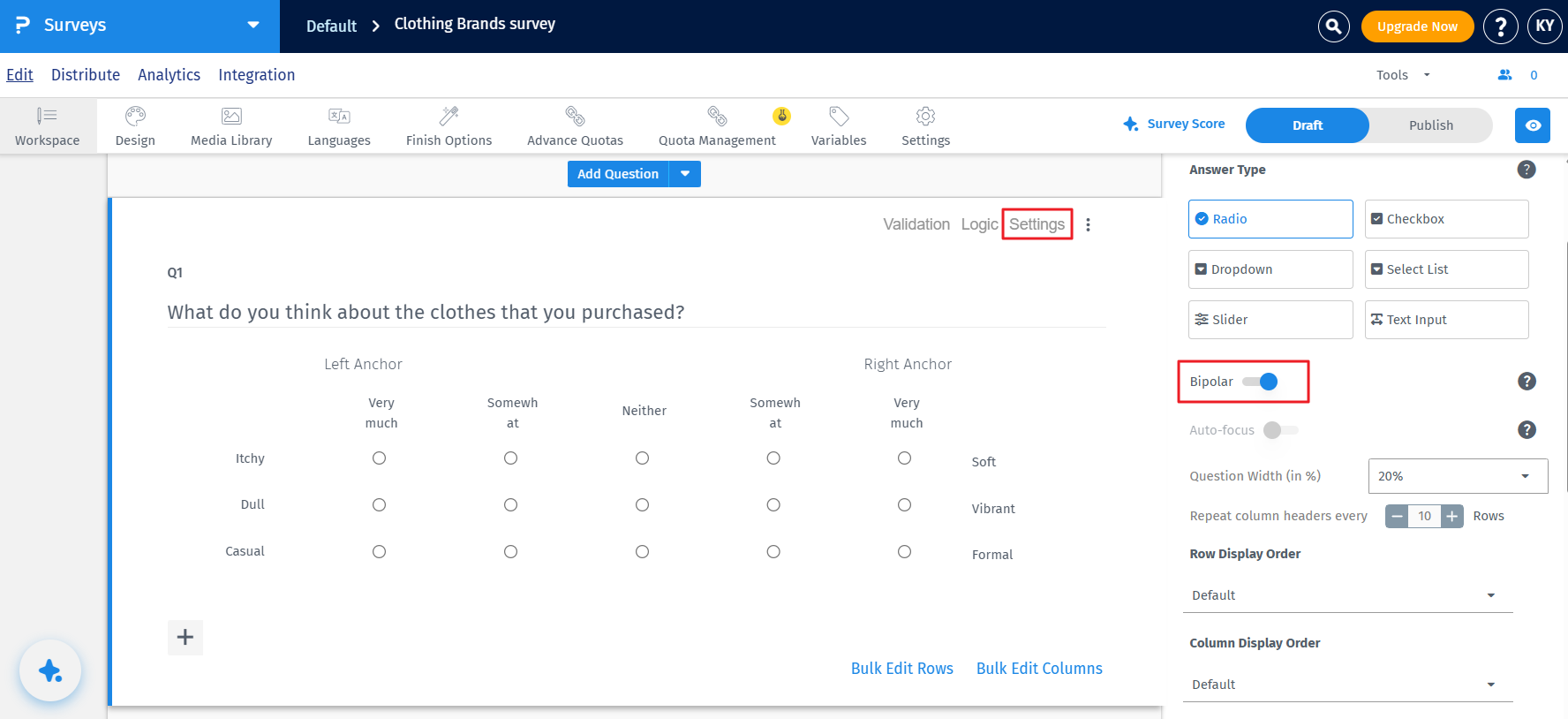Click the Add Question button
Viewport: 1568px width, 719px height.
tap(618, 174)
